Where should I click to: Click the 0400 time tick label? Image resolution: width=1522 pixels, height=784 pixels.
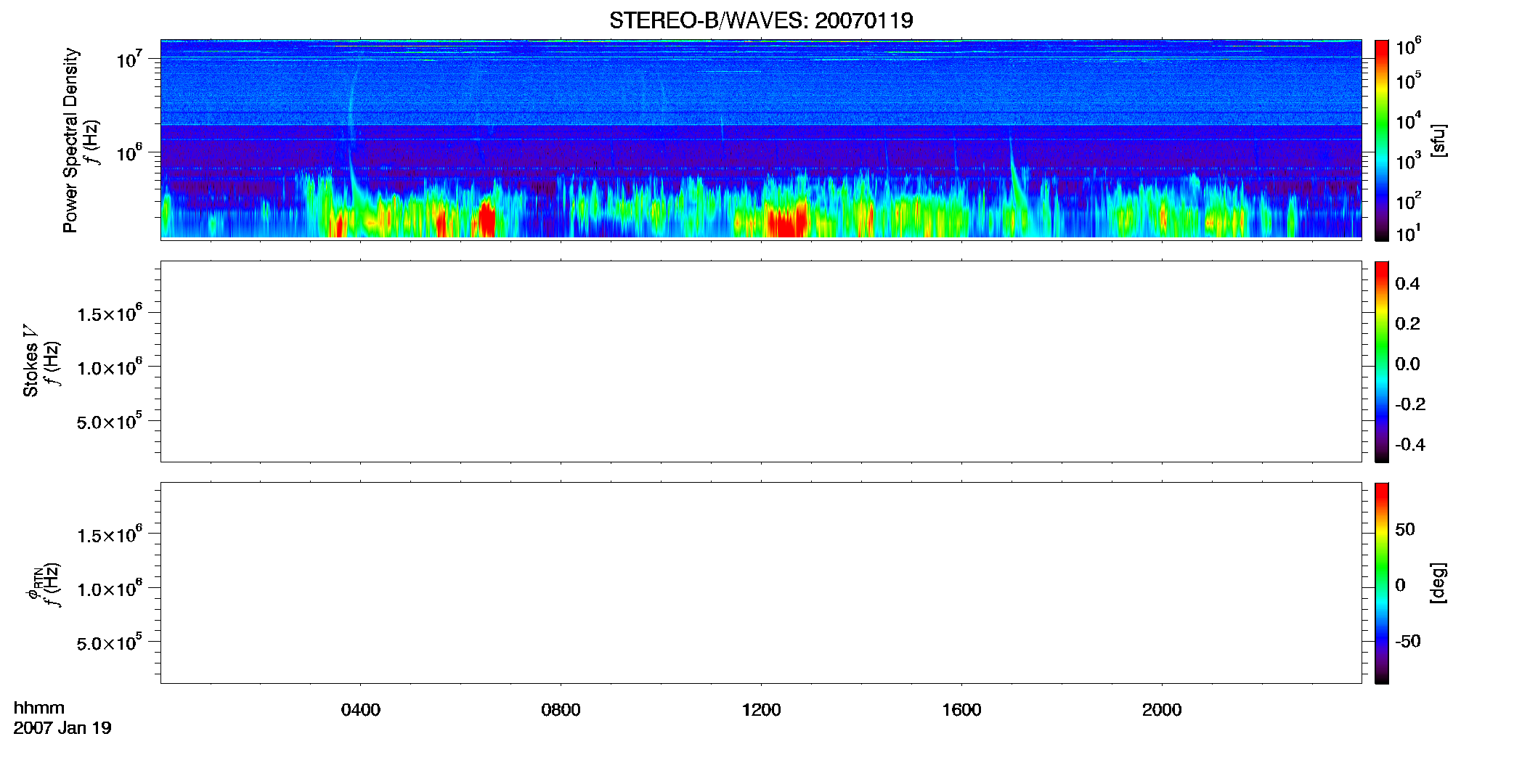click(x=361, y=710)
